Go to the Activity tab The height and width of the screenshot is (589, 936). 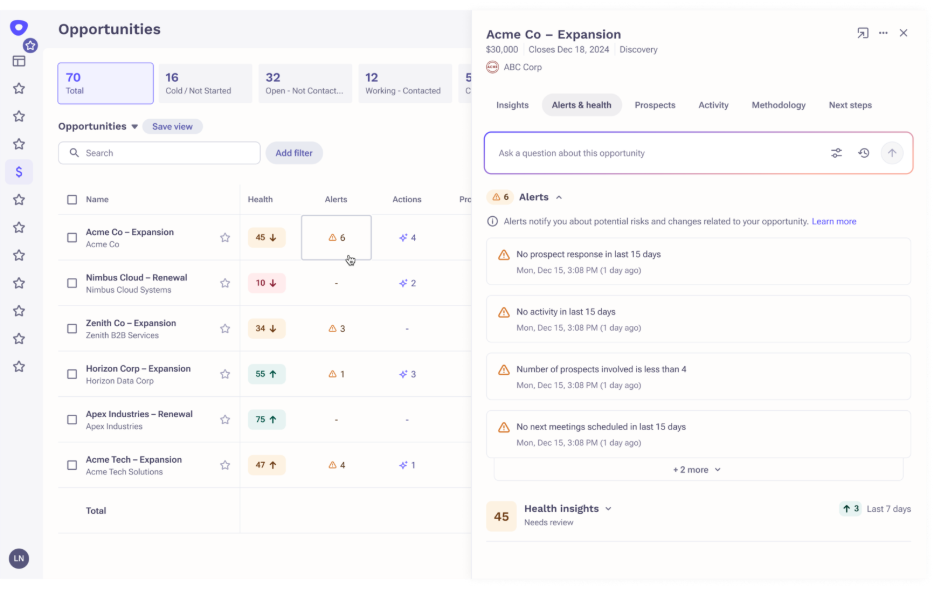713,105
